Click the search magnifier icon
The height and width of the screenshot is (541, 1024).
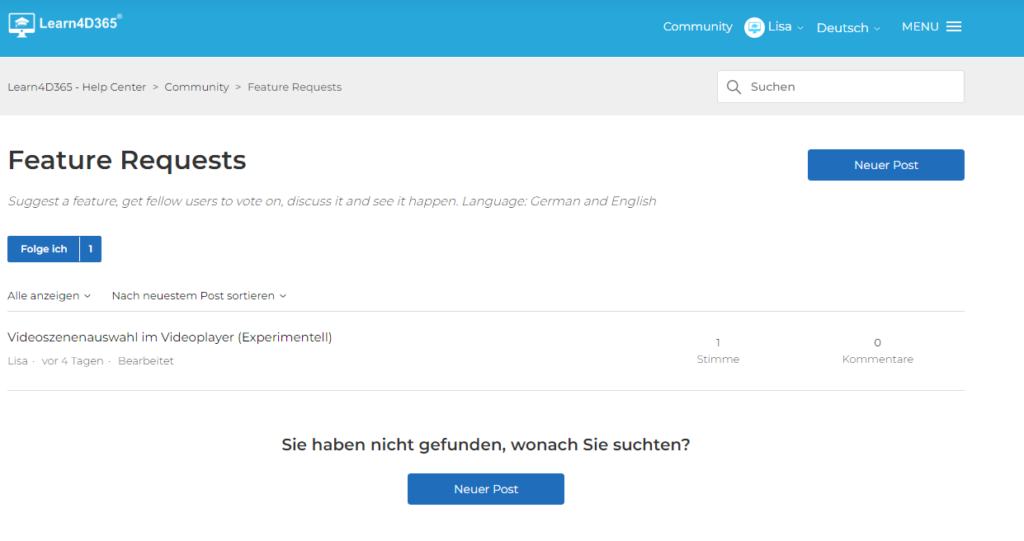[x=734, y=87]
